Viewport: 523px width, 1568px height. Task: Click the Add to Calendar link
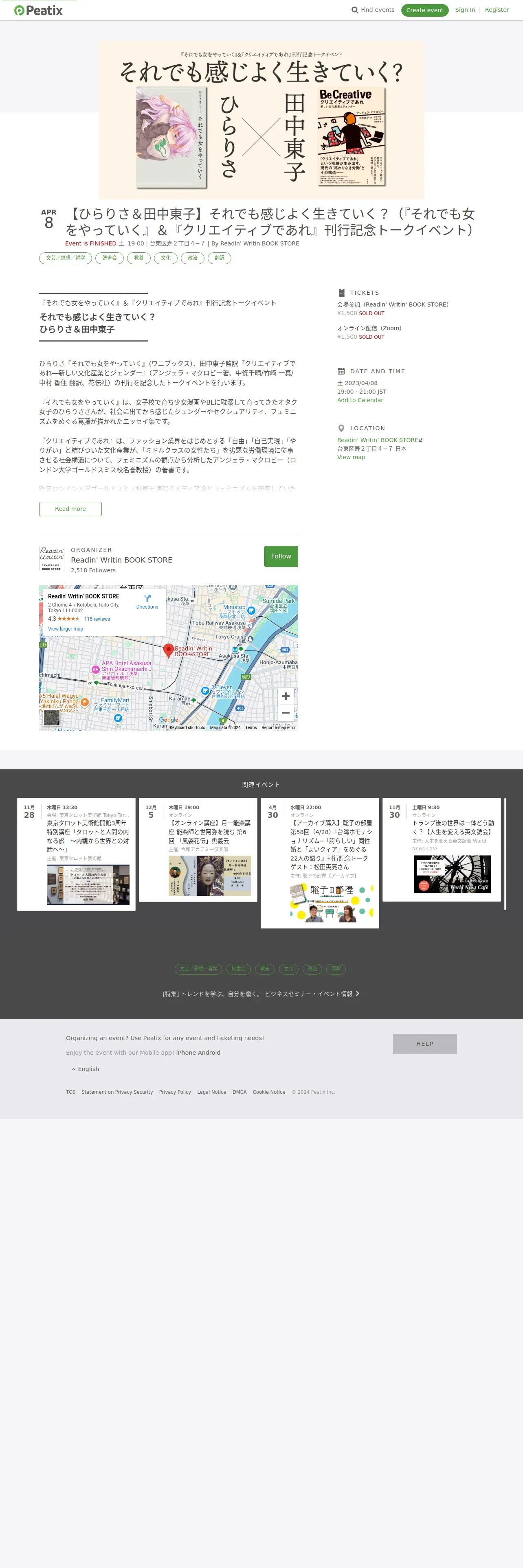tap(360, 401)
